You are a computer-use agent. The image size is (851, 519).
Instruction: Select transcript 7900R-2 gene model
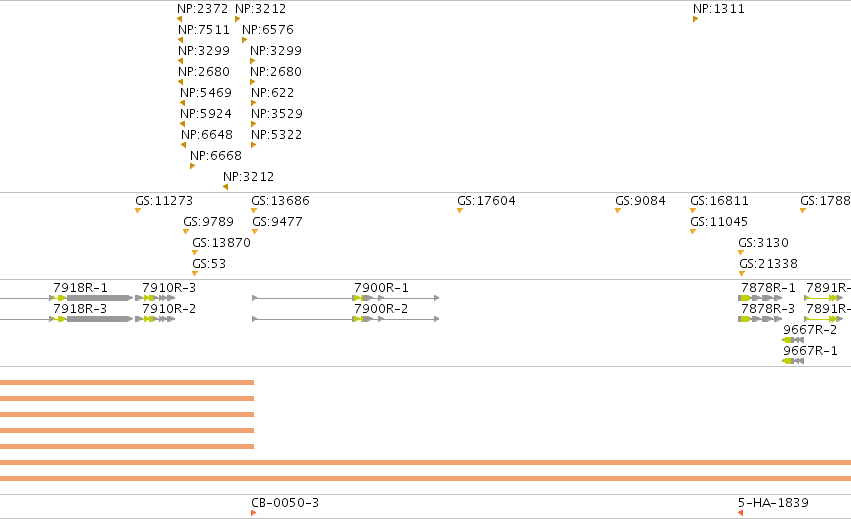(346, 319)
